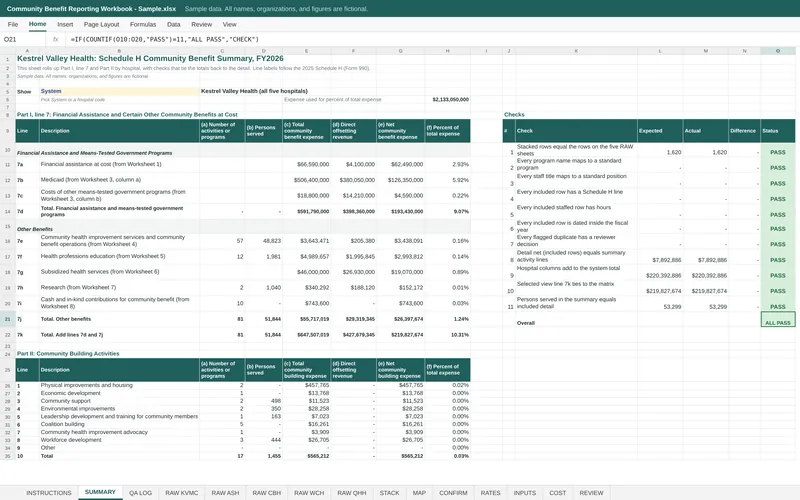Click the SUMMARY sheet tab
This screenshot has width=800, height=500.
100,492
